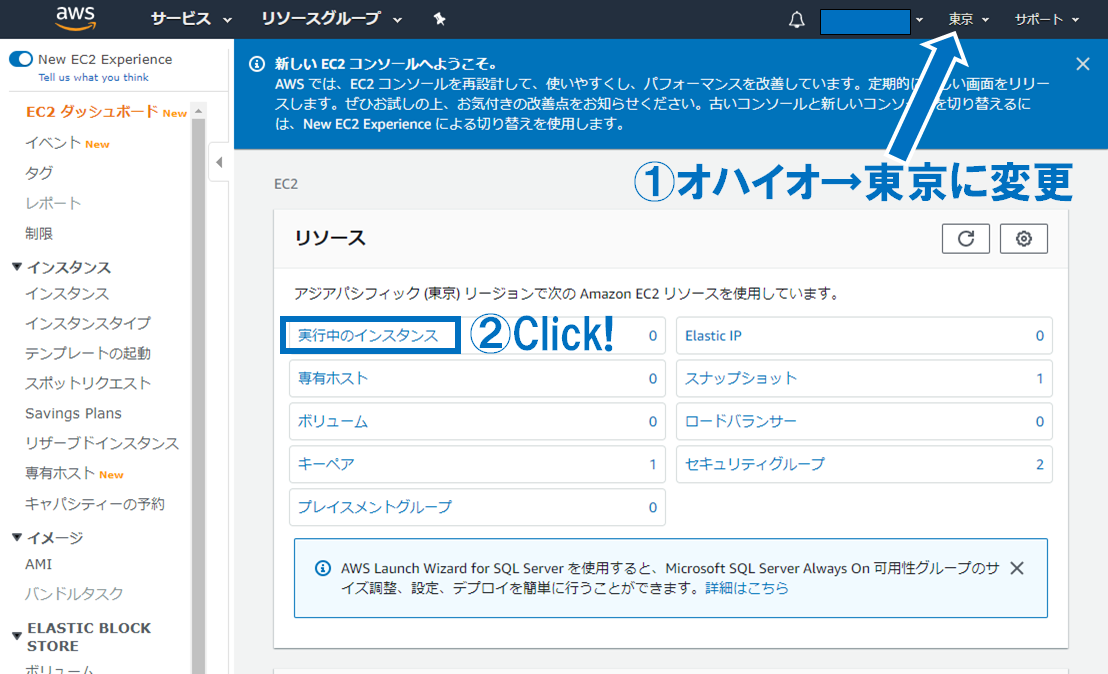Open リザーブドインスタンス in the sidebar
Image resolution: width=1108 pixels, height=674 pixels.
click(x=102, y=444)
